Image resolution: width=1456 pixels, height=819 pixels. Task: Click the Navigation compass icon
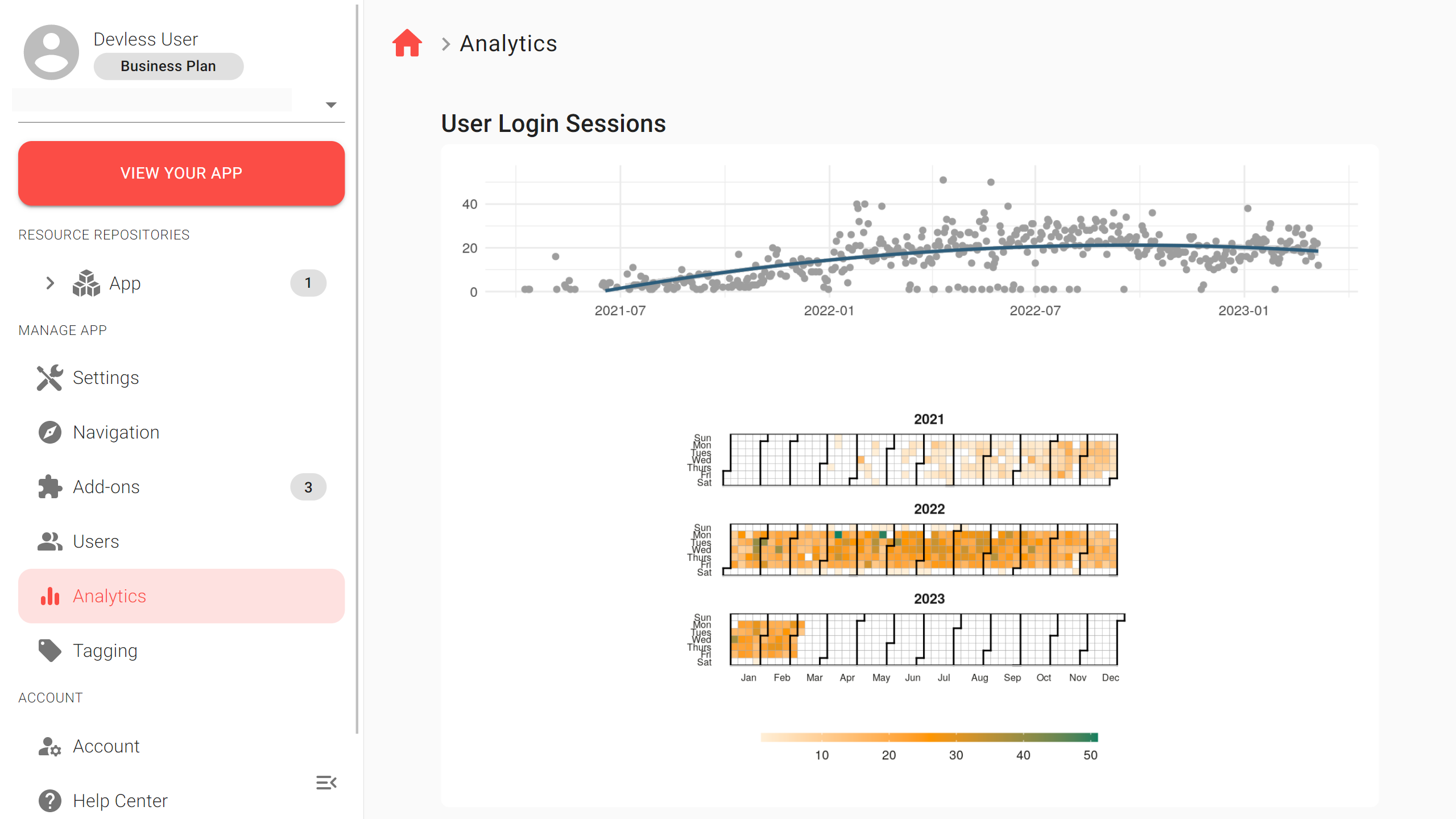click(50, 432)
